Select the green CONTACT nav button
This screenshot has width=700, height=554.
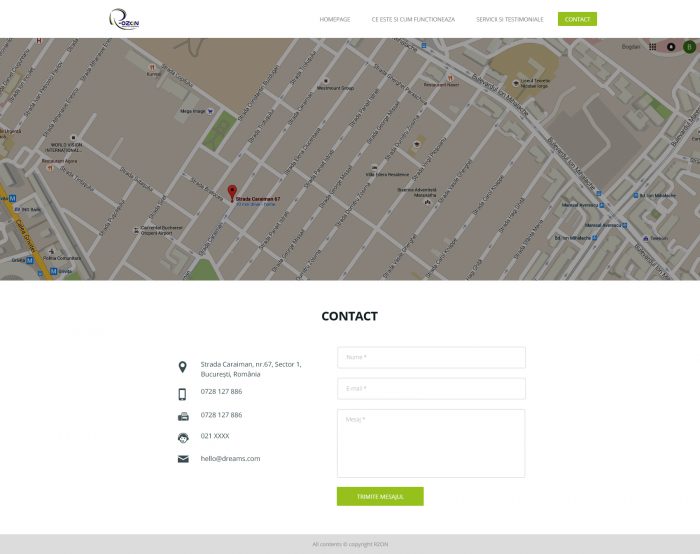(x=577, y=19)
